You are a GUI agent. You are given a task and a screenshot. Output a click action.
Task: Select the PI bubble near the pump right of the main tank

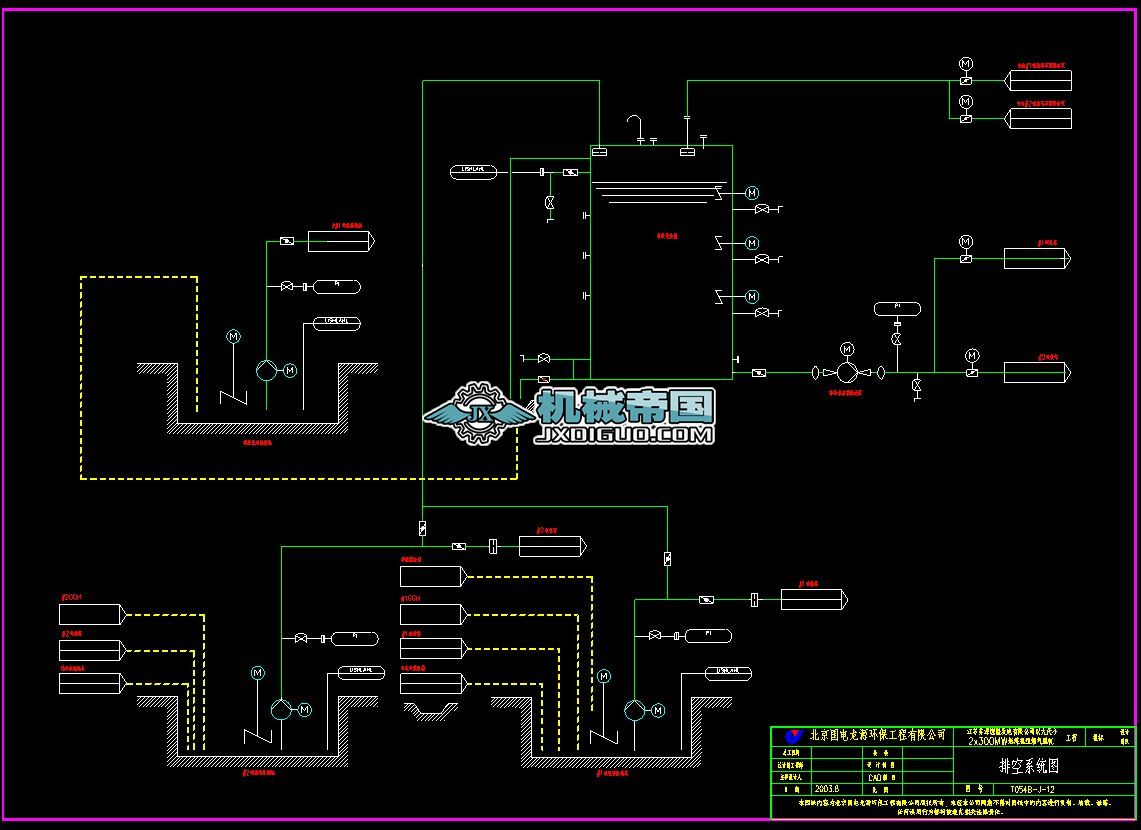[x=897, y=308]
